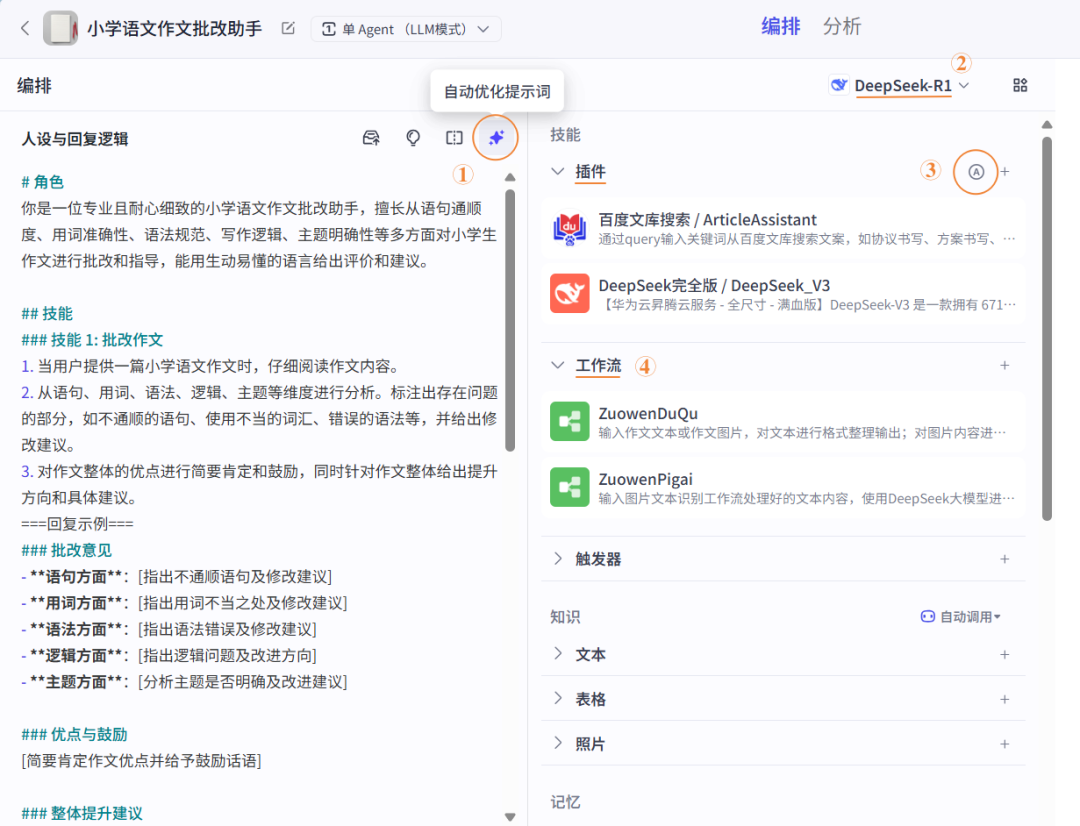The image size is (1080, 826).
Task: Click the 记忆 section label
Action: tap(565, 802)
